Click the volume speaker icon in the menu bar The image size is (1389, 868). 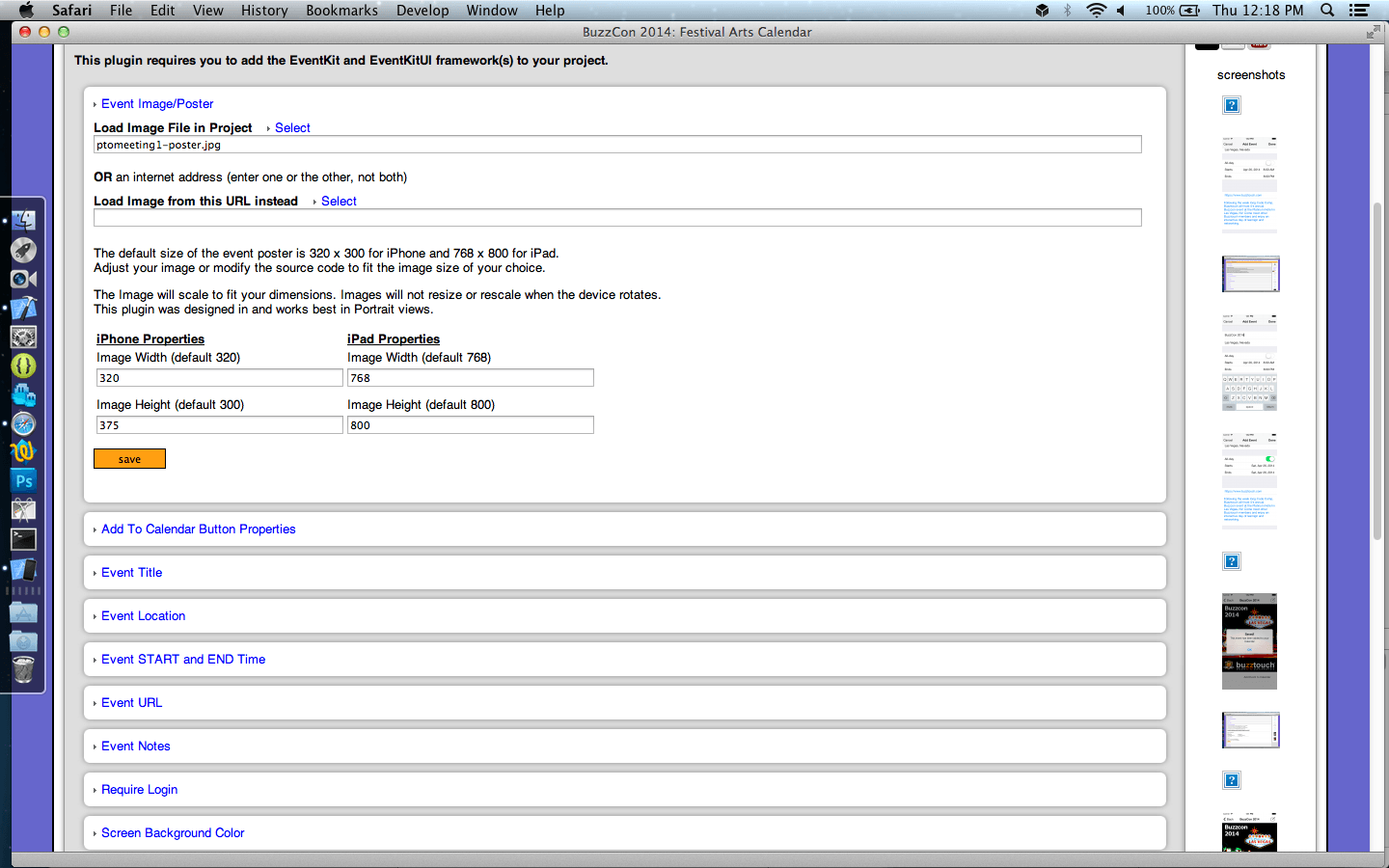[x=1121, y=11]
